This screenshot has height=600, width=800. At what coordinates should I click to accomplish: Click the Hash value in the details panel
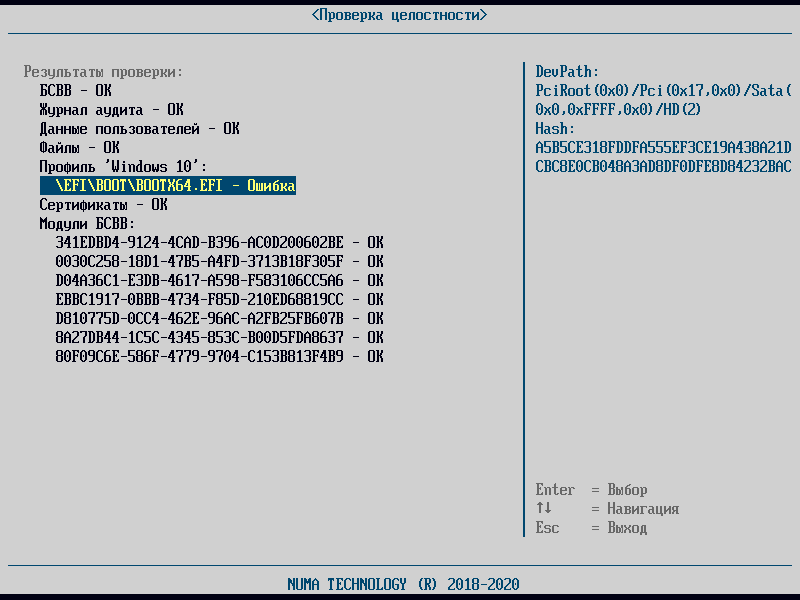point(663,157)
